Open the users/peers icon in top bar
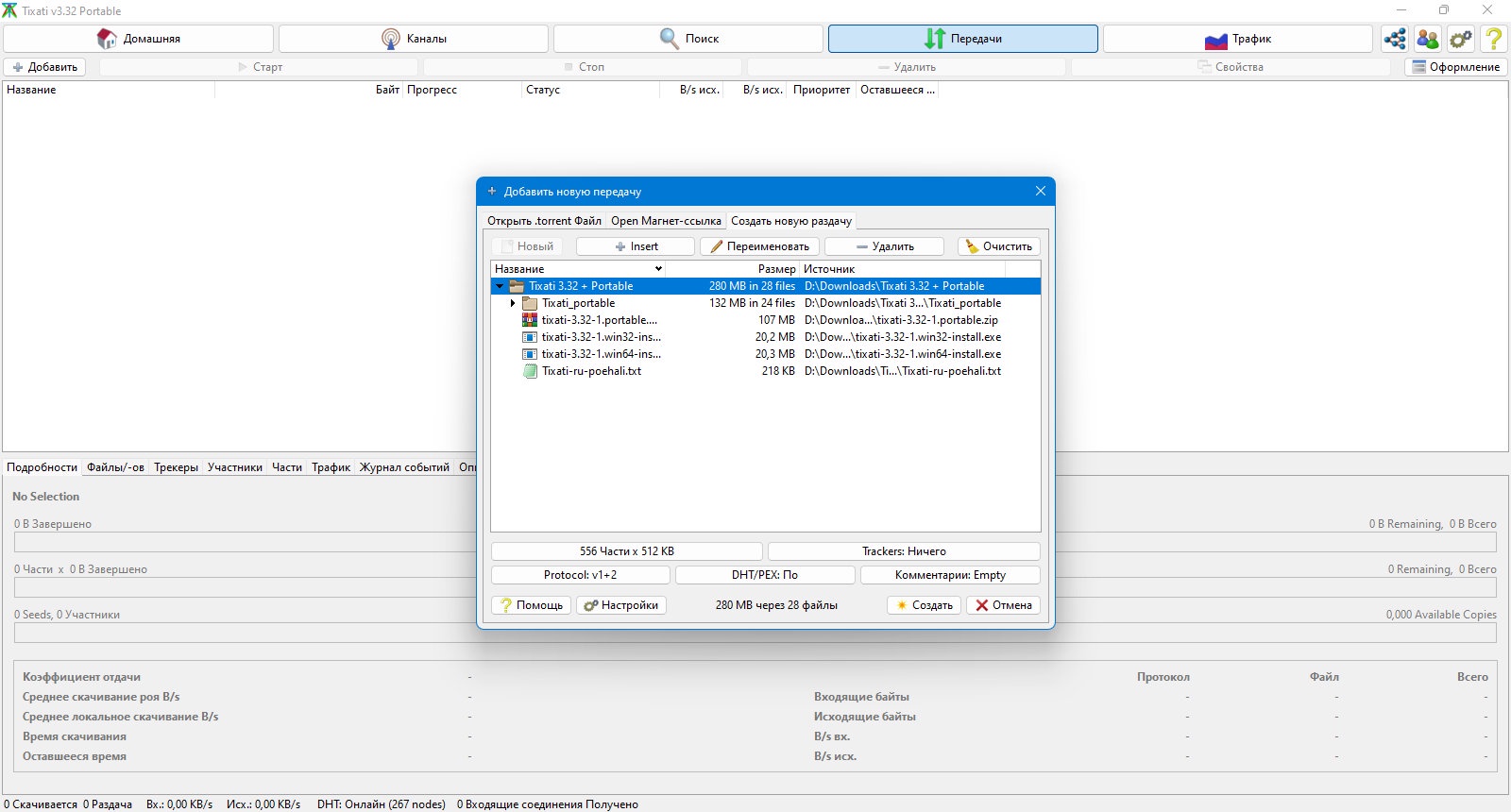Viewport: 1511px width, 812px height. coord(1428,39)
